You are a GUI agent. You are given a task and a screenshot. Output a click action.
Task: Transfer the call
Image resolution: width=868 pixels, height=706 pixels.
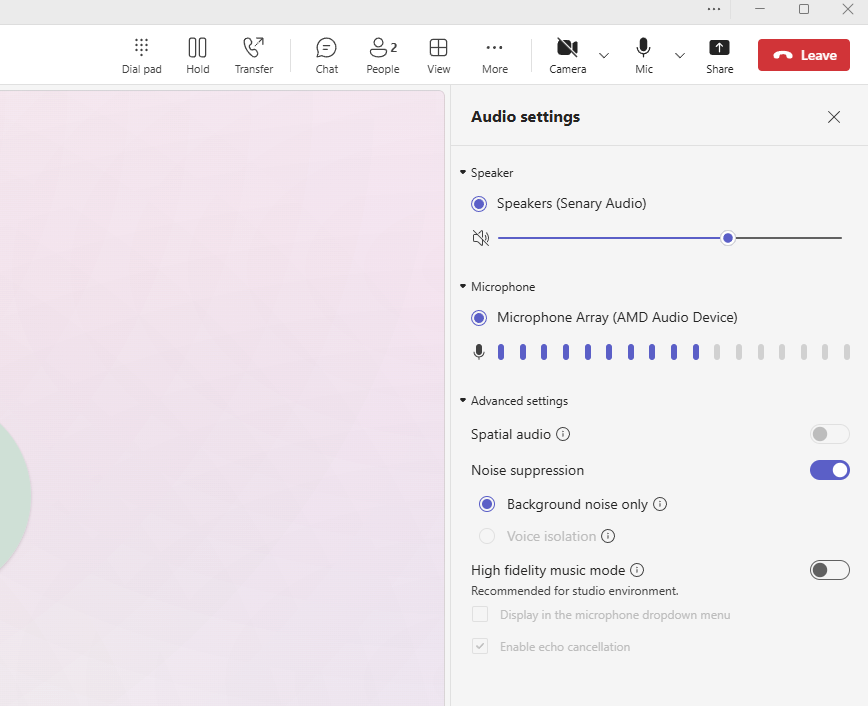254,55
